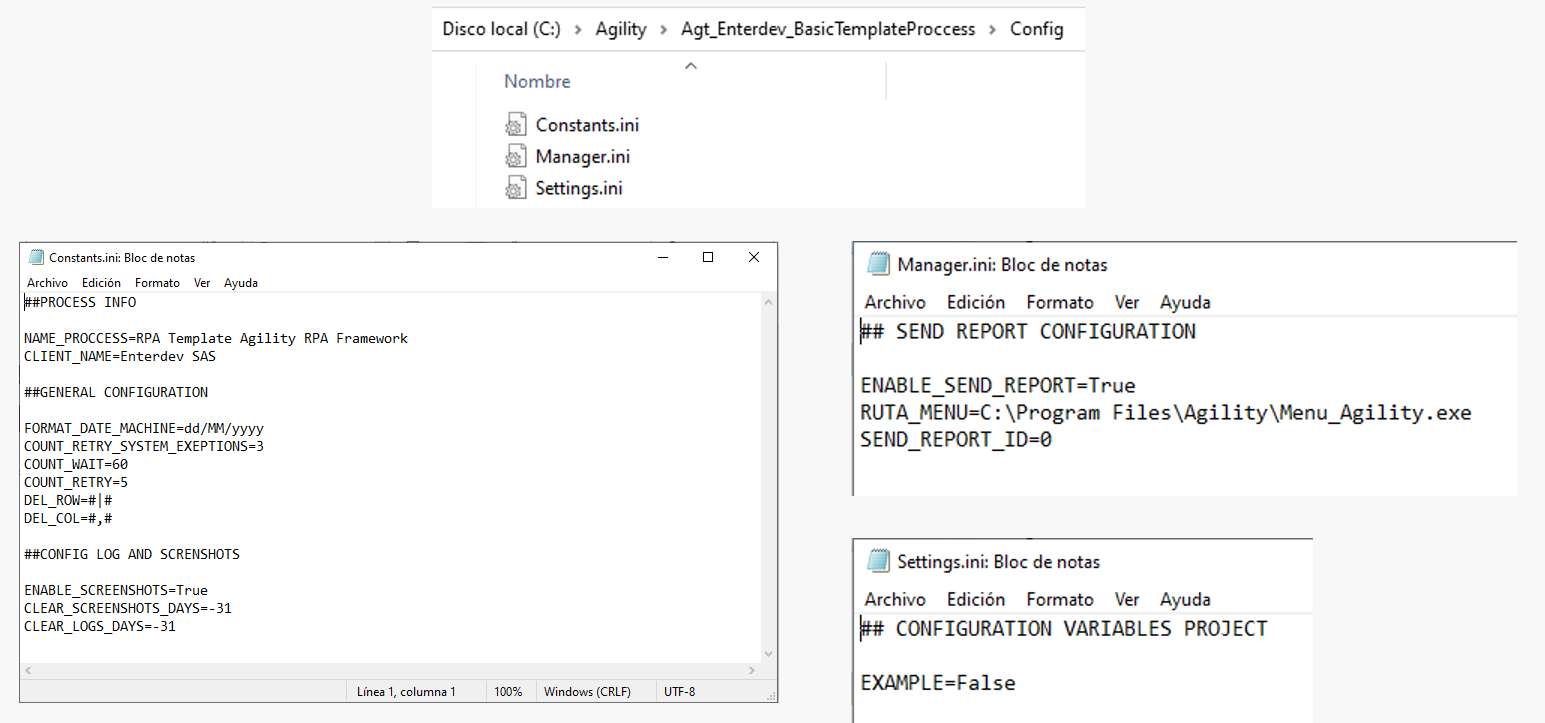Viewport: 1545px width, 723px height.
Task: Click the FORMAT_DATE_MACHINE=dd/MM/yyyy line
Action: tap(144, 428)
